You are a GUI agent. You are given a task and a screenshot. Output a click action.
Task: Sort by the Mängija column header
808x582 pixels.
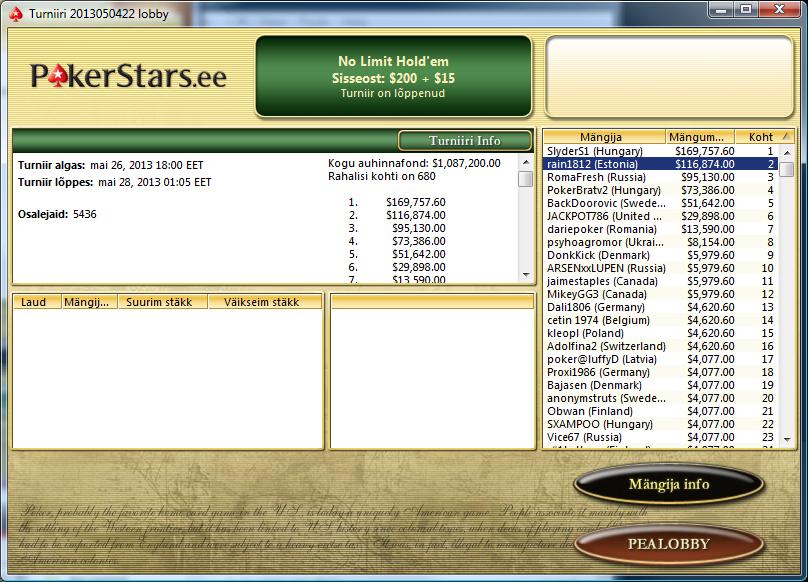[604, 137]
